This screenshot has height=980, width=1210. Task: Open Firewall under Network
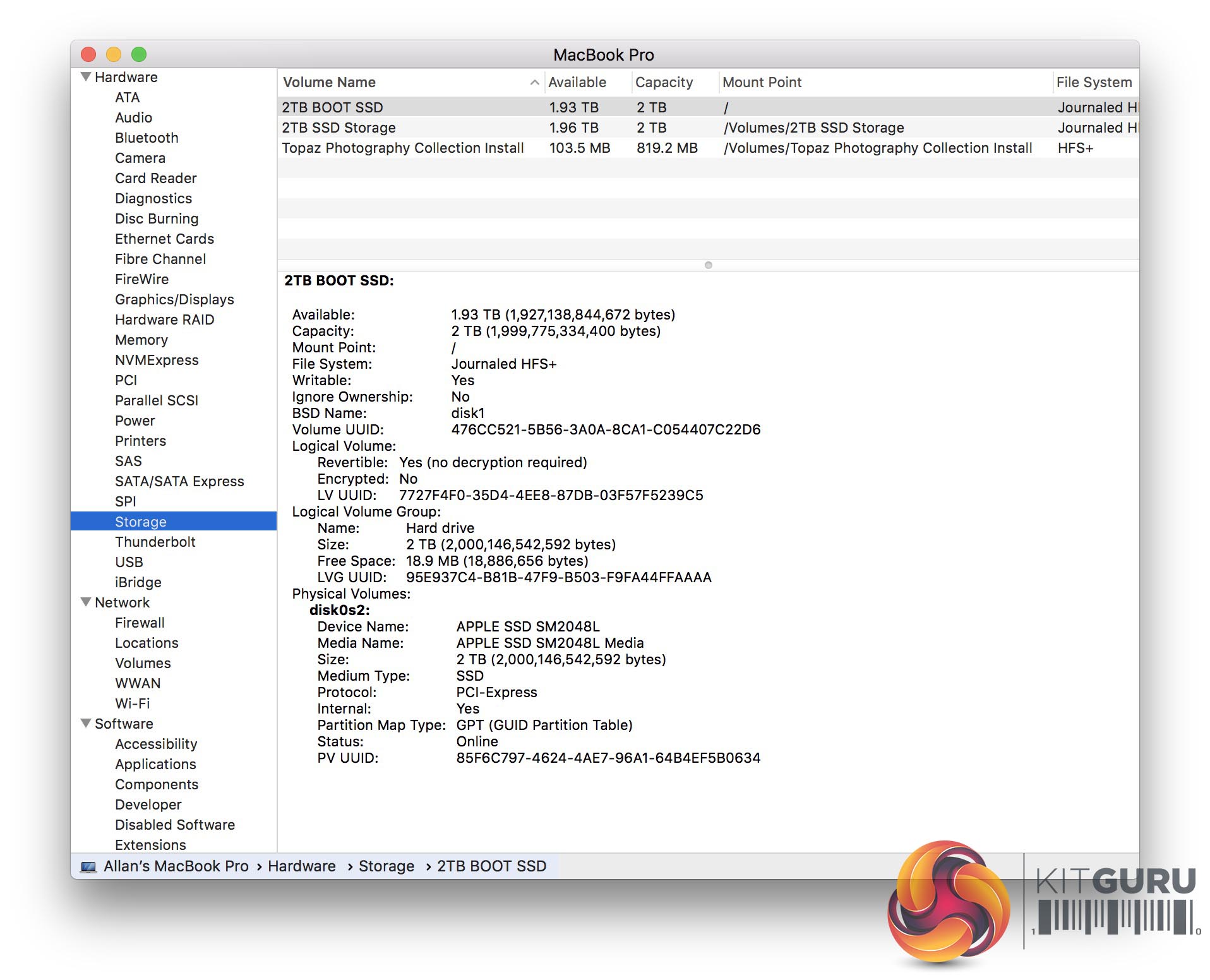tap(140, 623)
